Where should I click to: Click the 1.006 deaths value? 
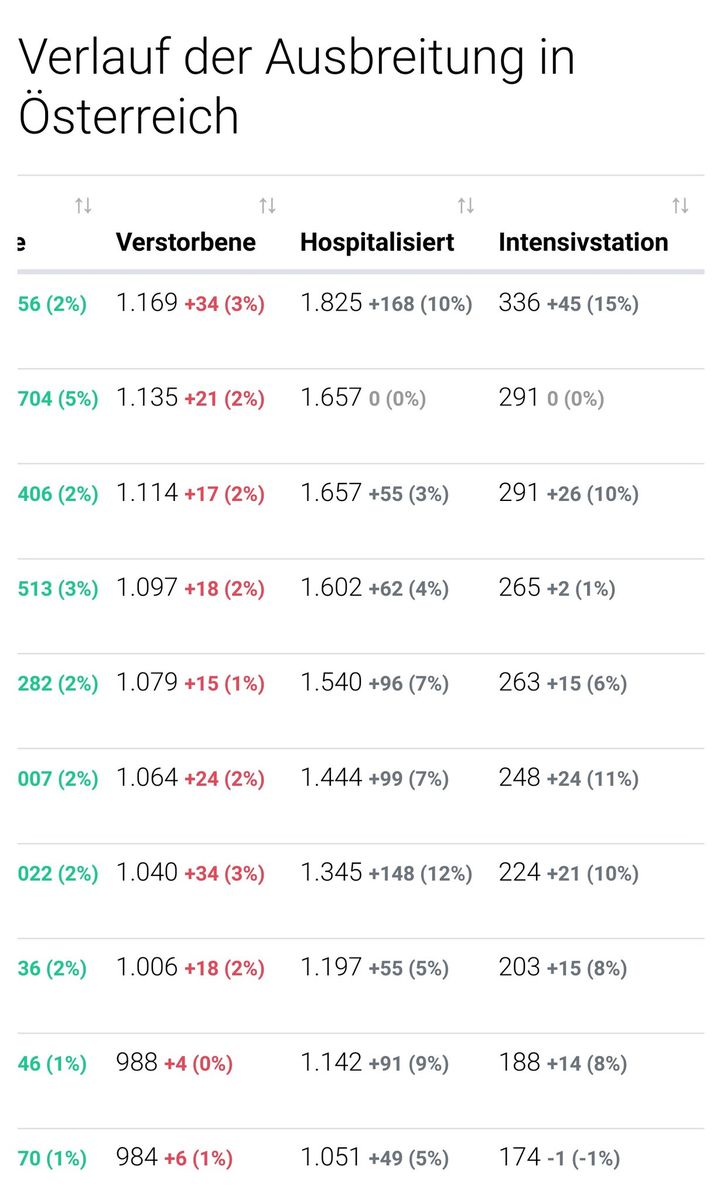147,968
